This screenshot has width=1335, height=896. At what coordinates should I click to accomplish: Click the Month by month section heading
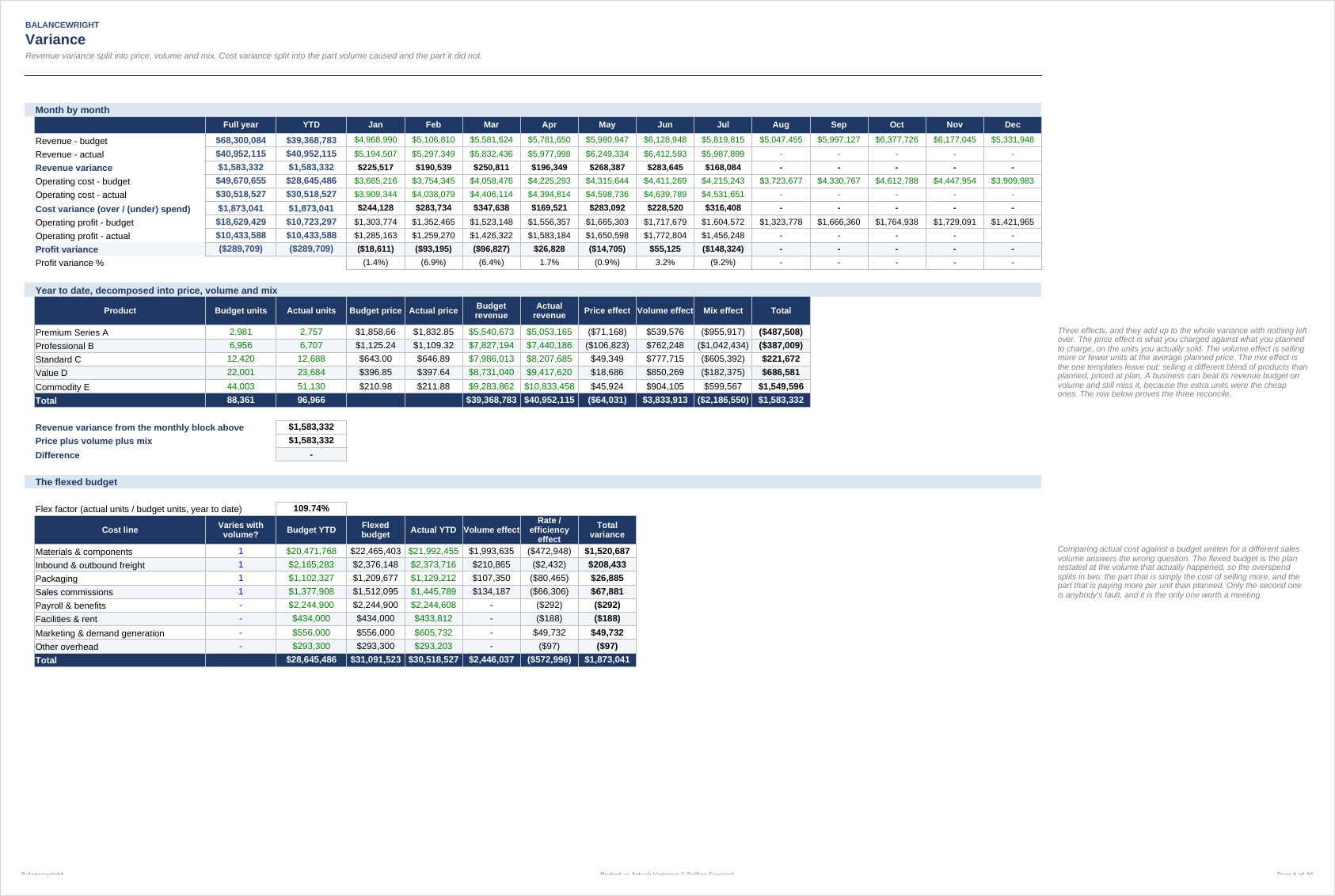click(x=73, y=110)
